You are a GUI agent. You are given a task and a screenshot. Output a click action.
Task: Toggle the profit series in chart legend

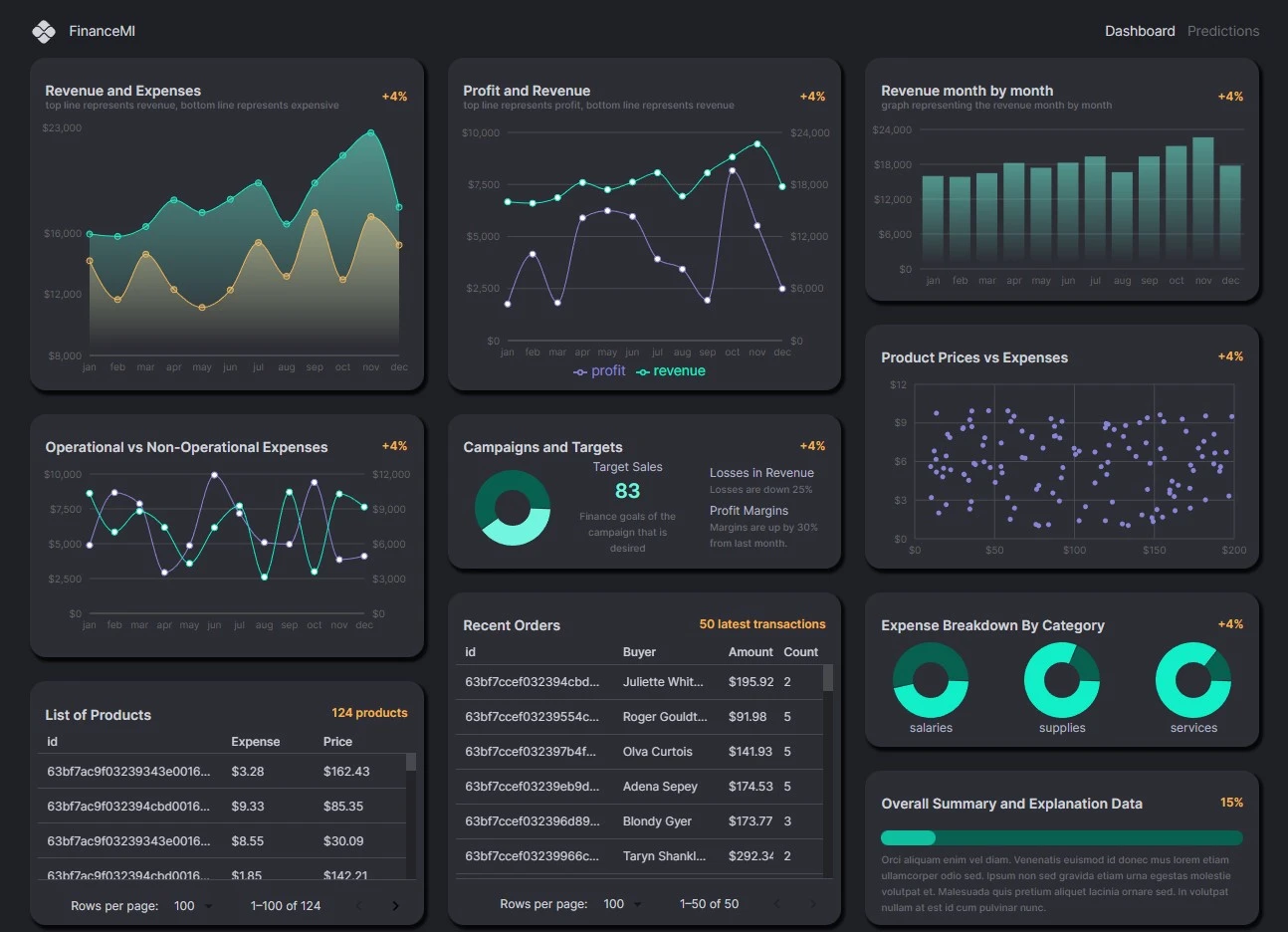pyautogui.click(x=600, y=371)
